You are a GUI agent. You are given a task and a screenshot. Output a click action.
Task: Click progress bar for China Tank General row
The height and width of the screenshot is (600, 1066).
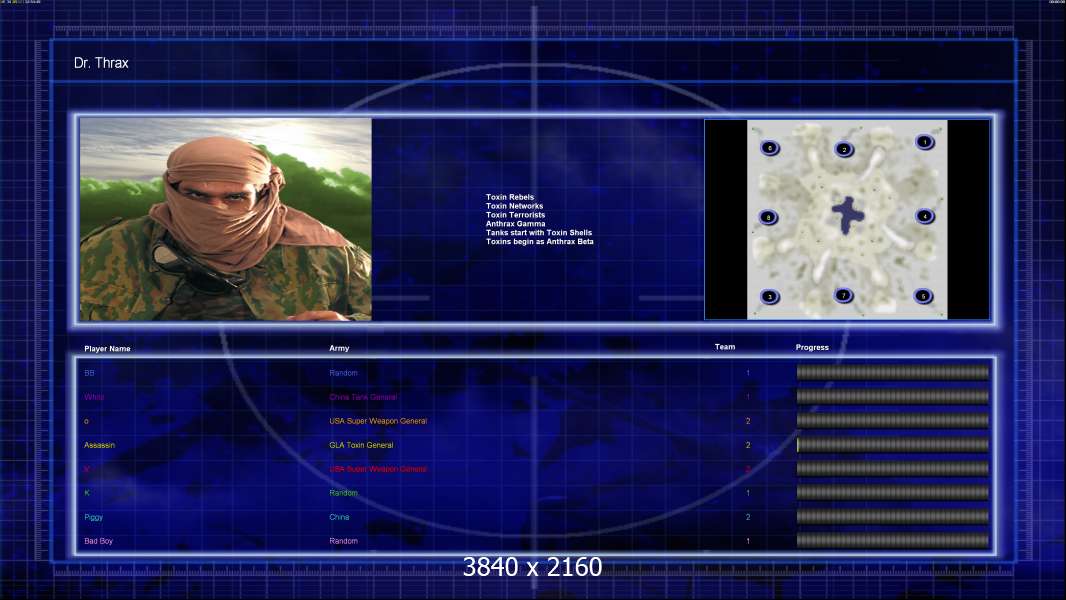(x=893, y=397)
